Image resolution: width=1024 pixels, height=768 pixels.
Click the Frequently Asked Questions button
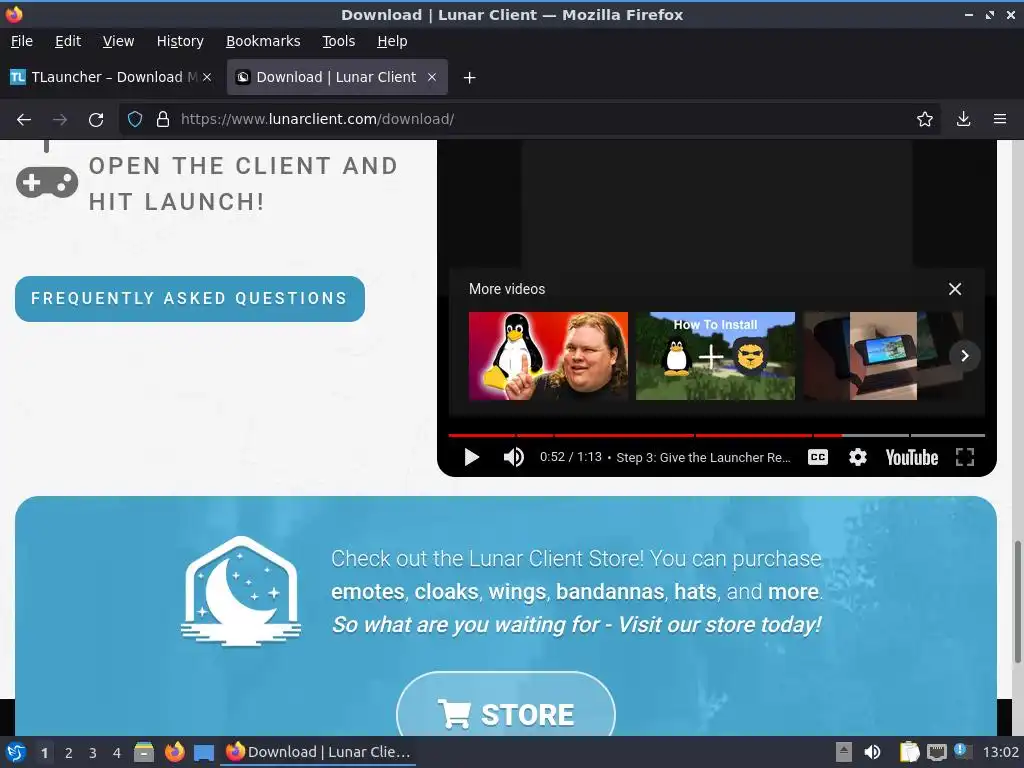(189, 298)
